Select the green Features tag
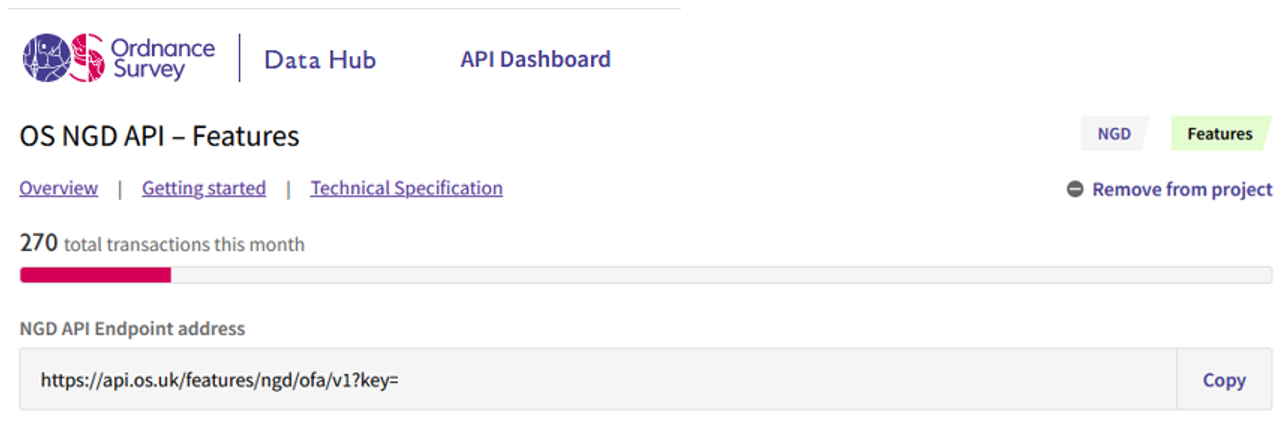The width and height of the screenshot is (1286, 423). (1219, 134)
